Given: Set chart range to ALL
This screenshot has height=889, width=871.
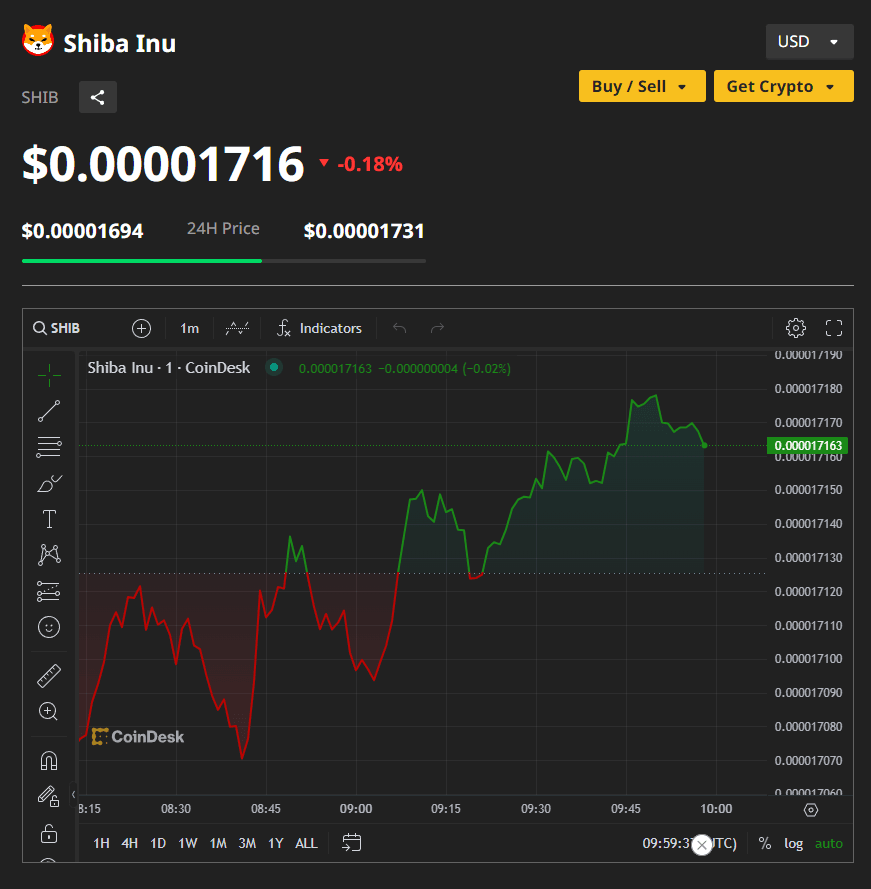Looking at the screenshot, I should tap(306, 843).
